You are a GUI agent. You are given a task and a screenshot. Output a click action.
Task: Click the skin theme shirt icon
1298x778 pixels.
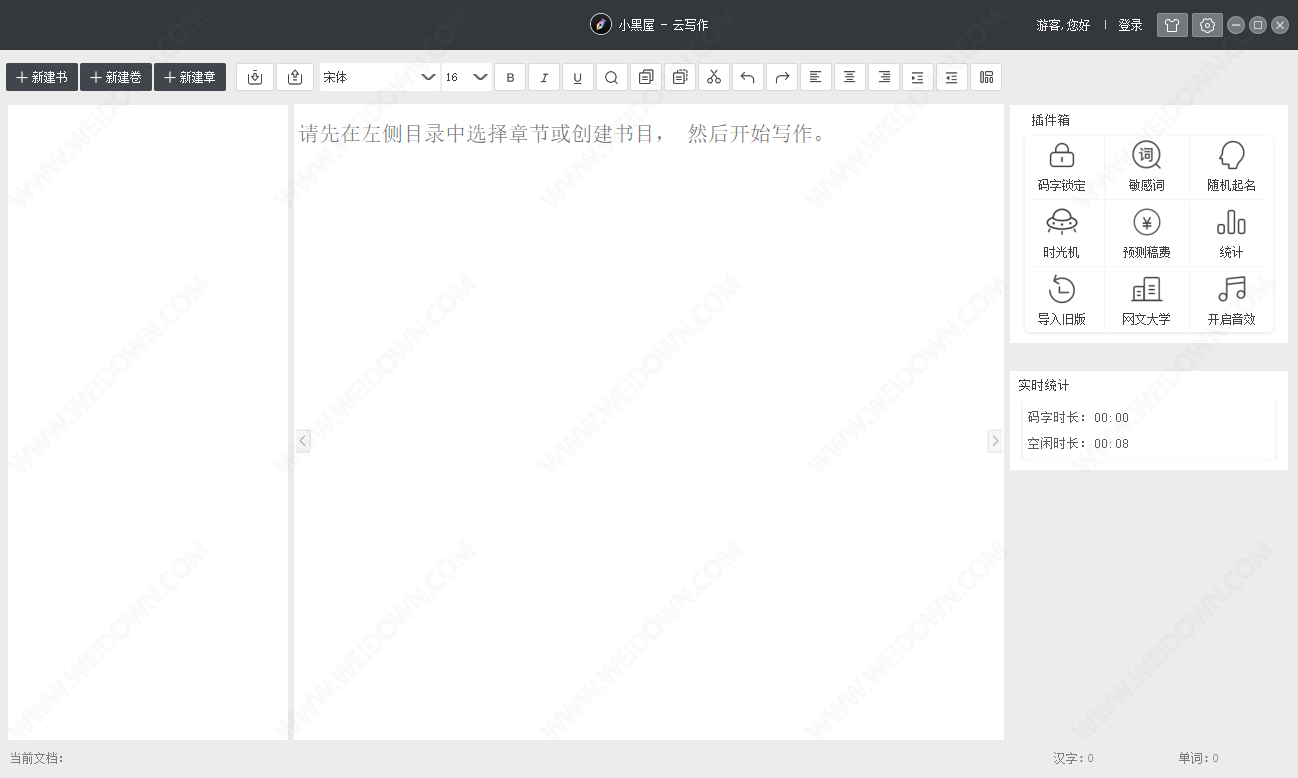(1173, 25)
